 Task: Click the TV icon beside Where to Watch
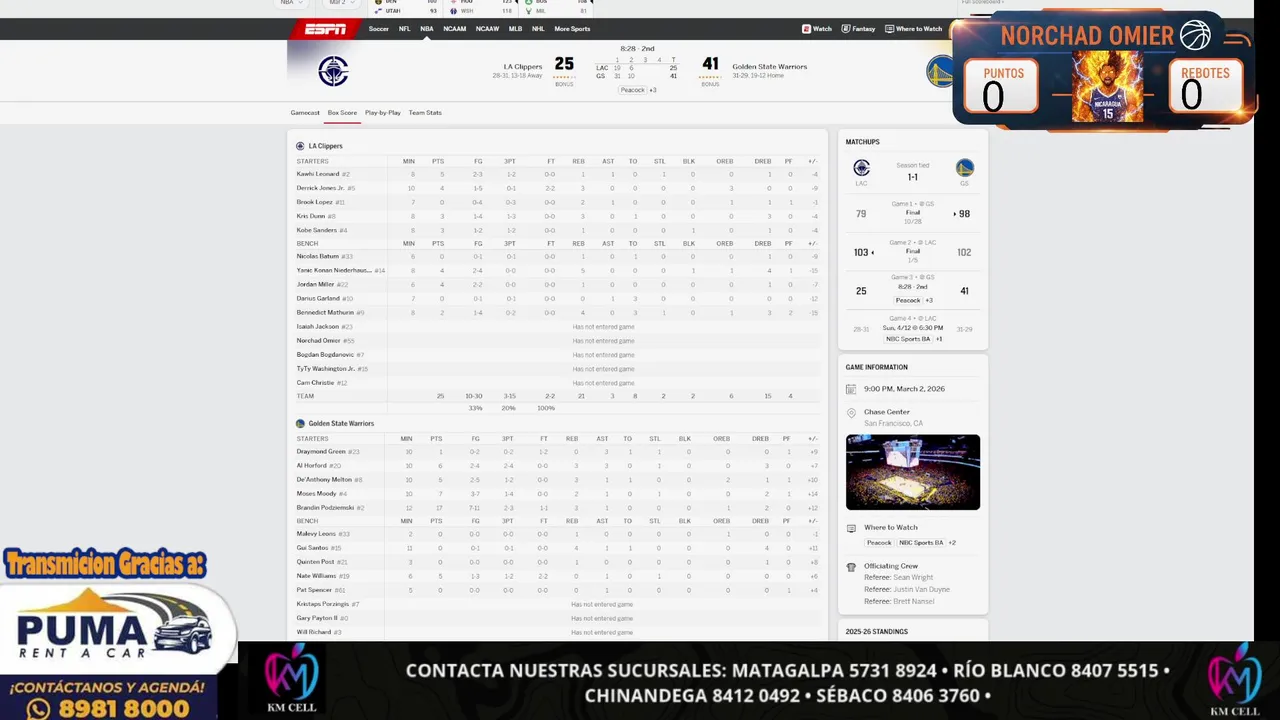pyautogui.click(x=851, y=528)
